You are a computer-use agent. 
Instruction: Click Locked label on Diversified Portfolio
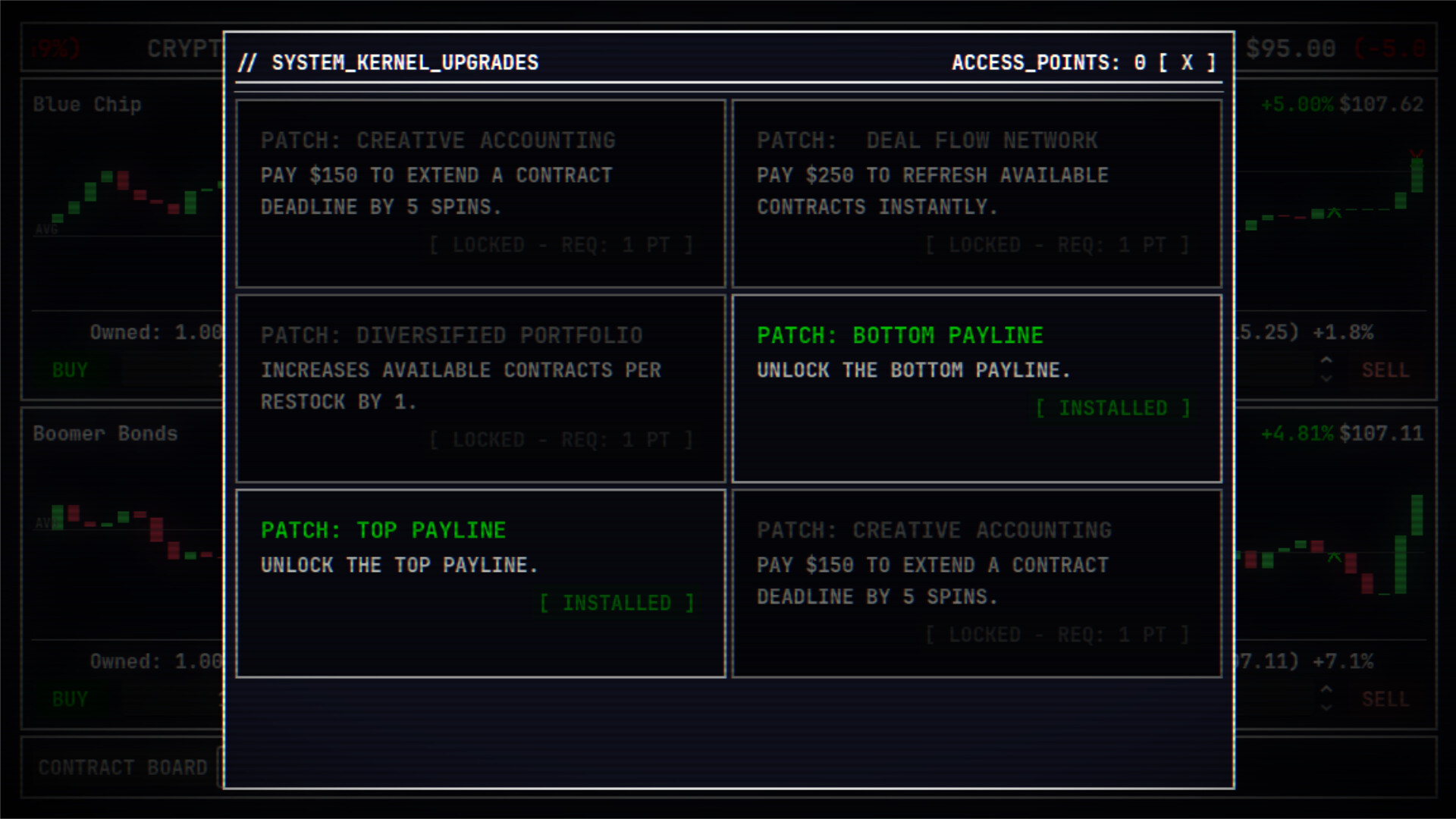point(561,440)
